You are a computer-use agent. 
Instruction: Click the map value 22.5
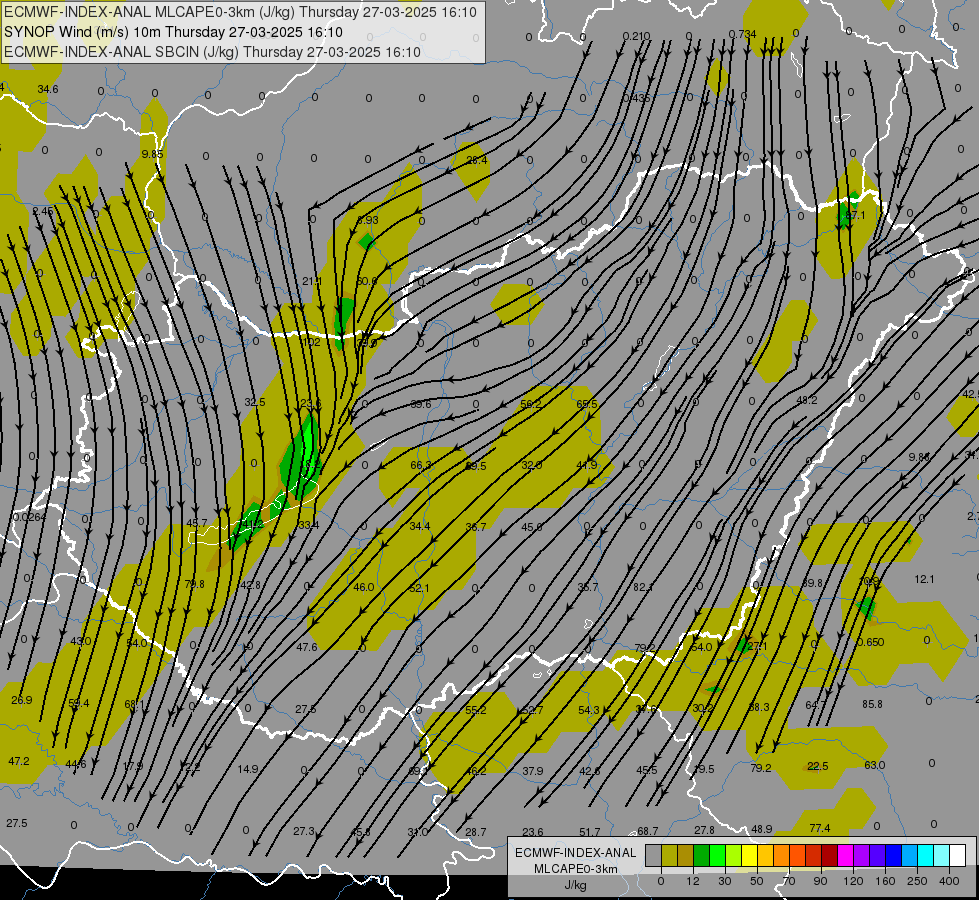(817, 766)
